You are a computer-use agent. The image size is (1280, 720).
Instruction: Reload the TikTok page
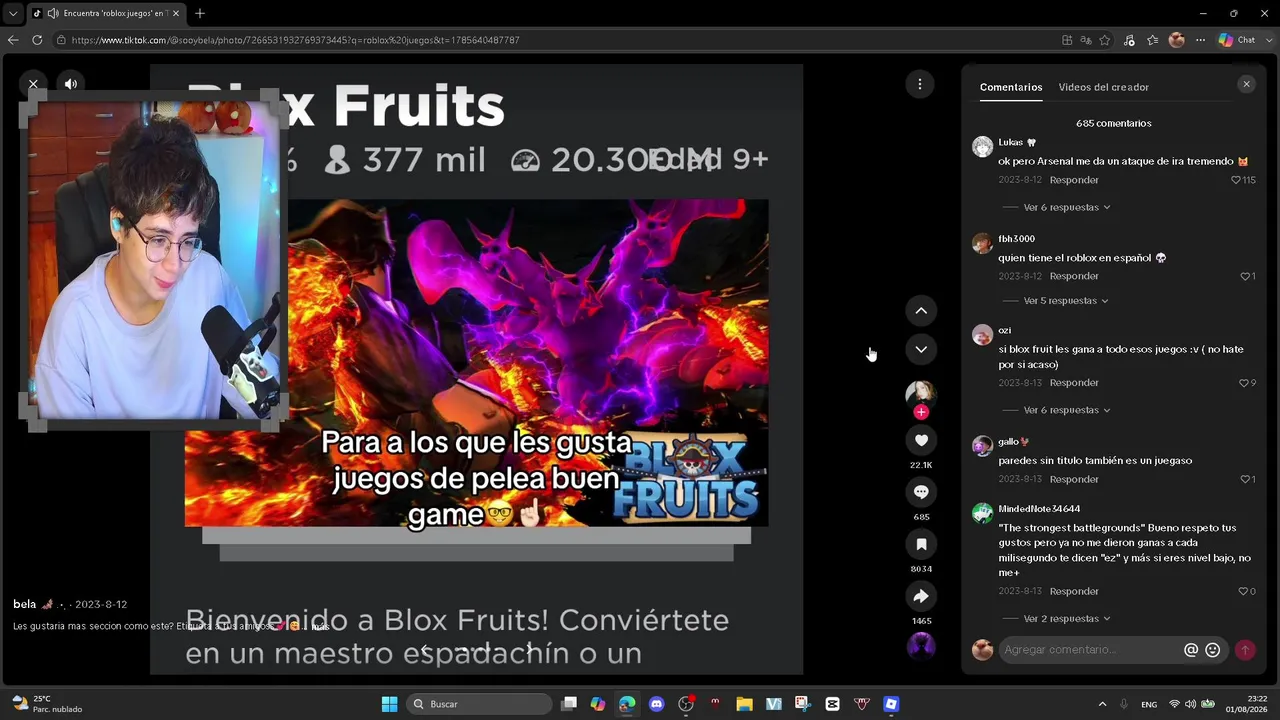(x=37, y=40)
